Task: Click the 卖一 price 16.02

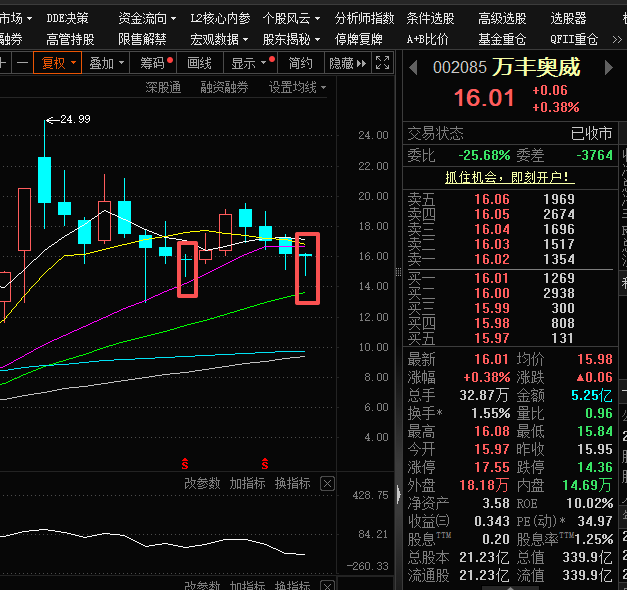Action: [x=492, y=259]
